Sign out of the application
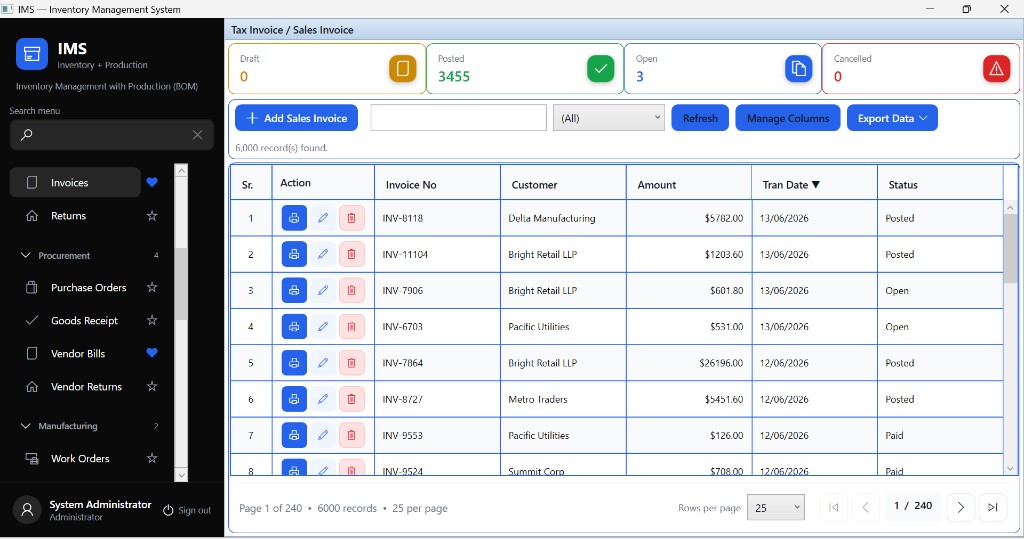Image resolution: width=1024 pixels, height=539 pixels. [187, 510]
